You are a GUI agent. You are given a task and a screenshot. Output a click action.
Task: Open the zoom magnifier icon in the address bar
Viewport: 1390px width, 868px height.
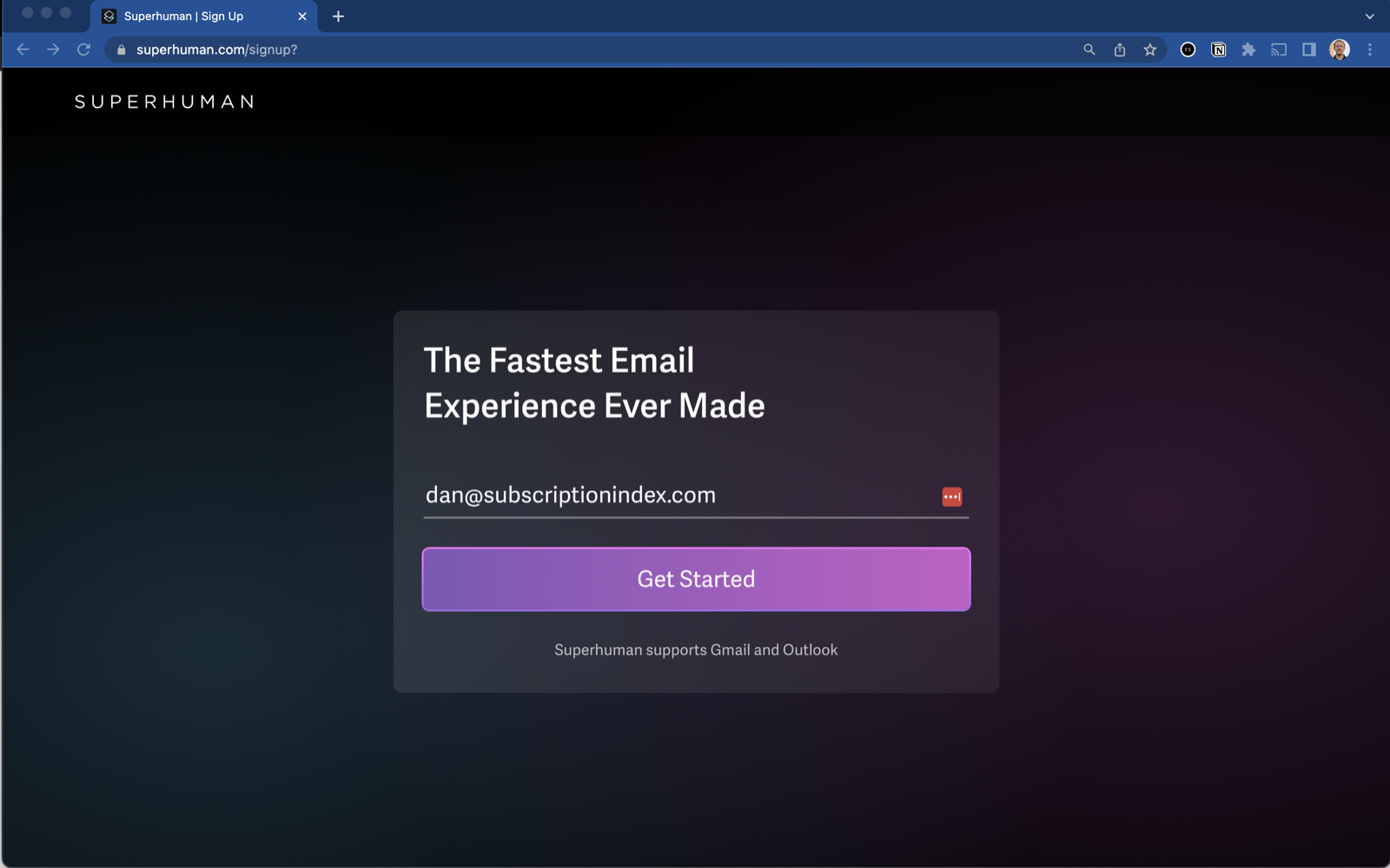coord(1089,50)
